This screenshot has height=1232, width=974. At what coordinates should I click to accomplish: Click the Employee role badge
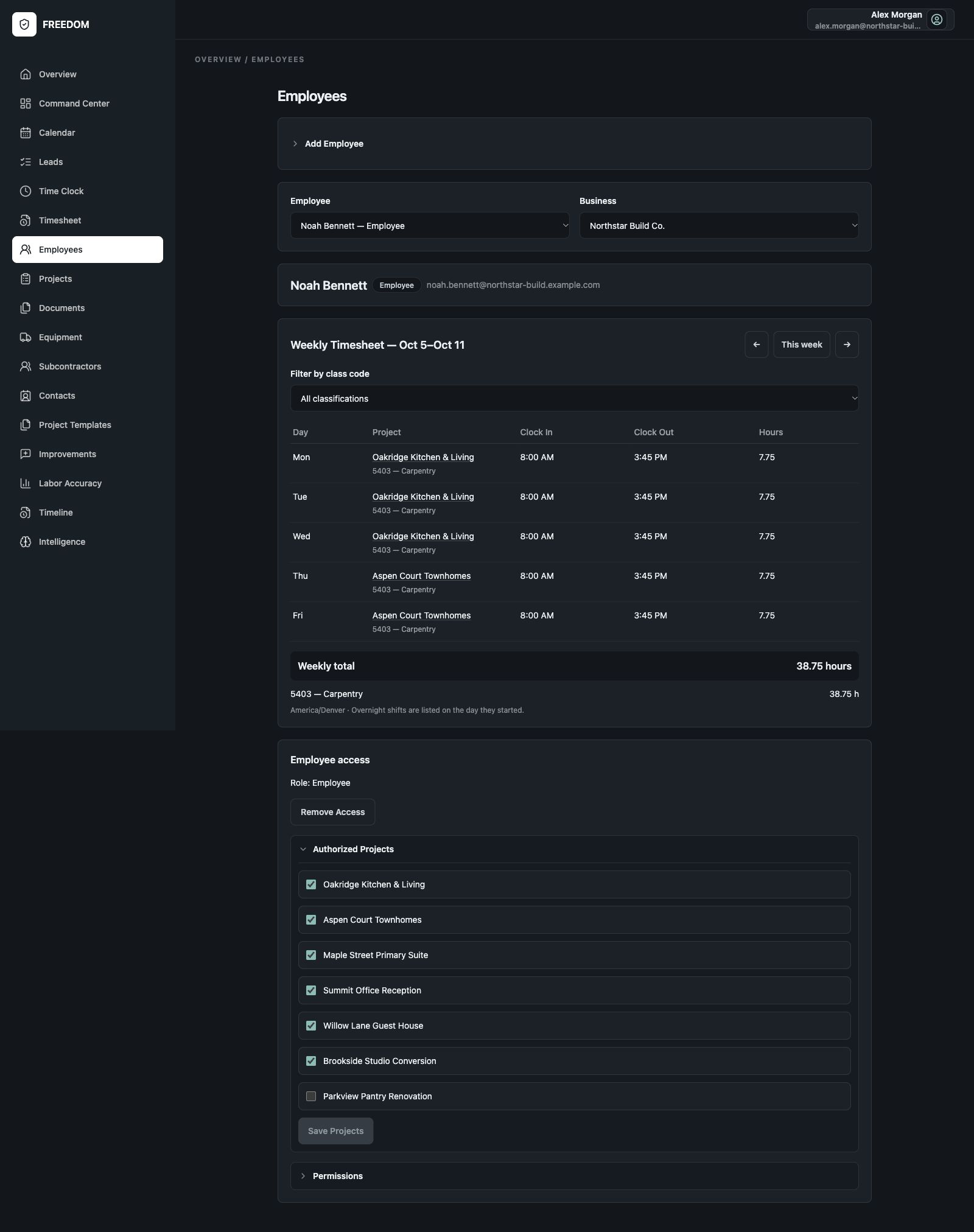396,285
